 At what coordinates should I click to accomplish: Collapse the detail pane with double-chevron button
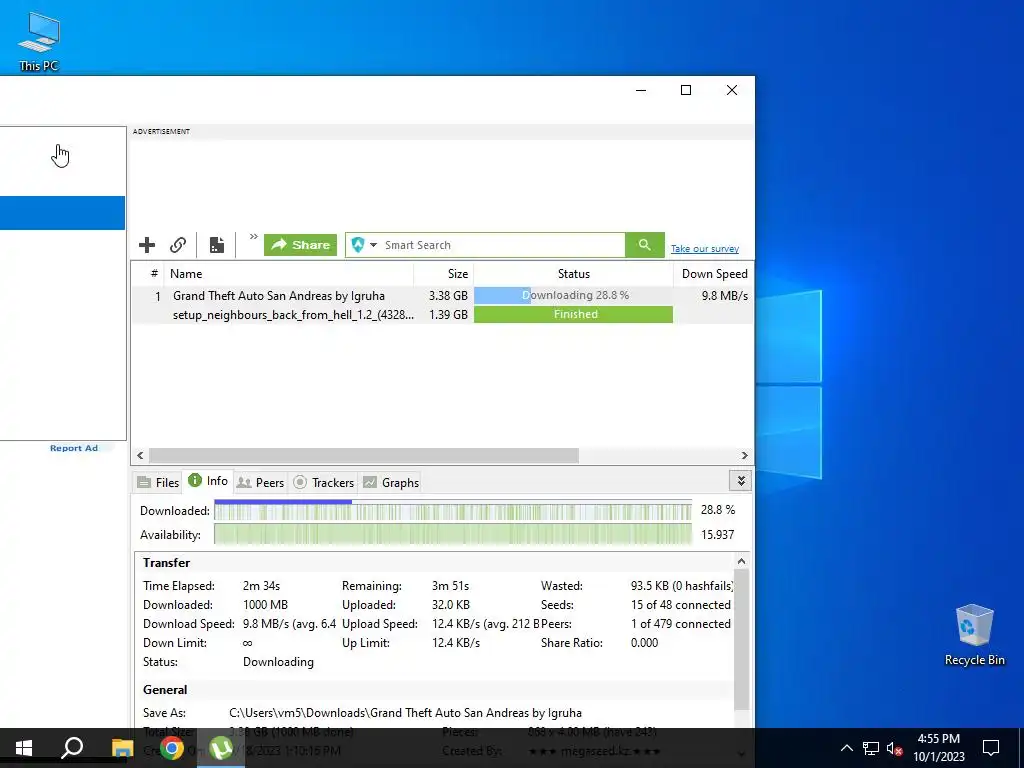[x=741, y=481]
